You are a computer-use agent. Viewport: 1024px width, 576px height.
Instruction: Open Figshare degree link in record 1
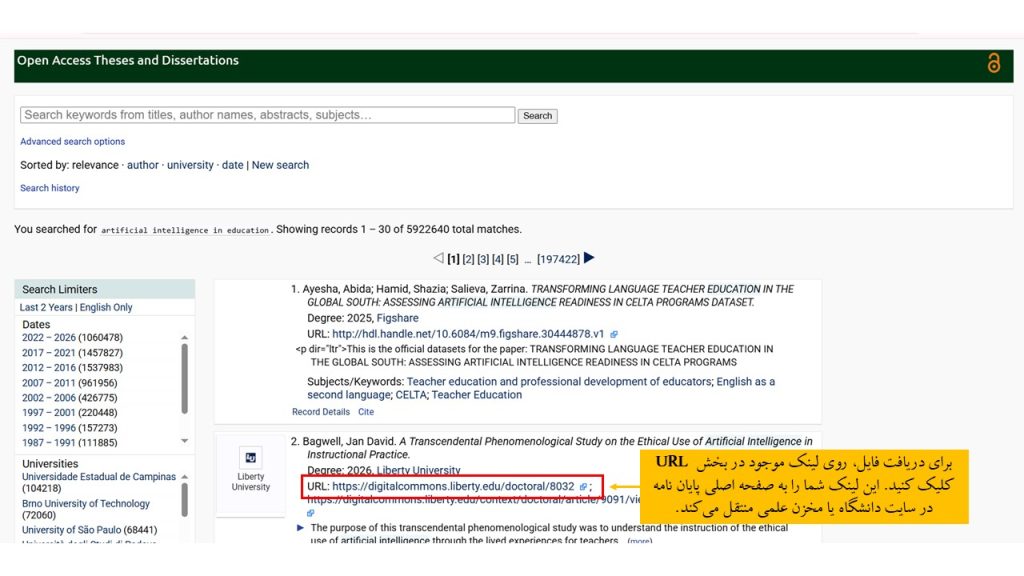click(x=398, y=318)
